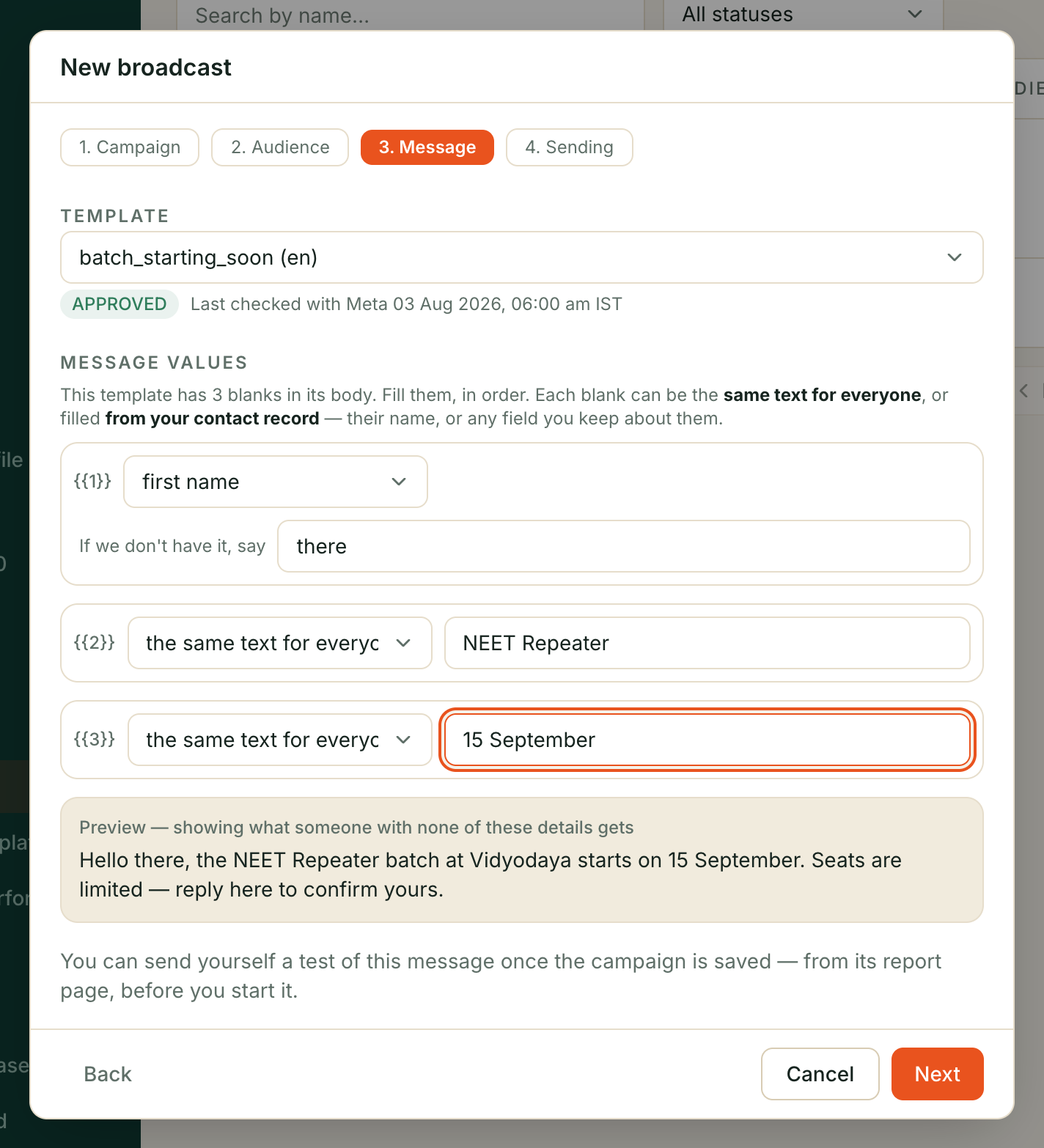This screenshot has height=1148, width=1044.
Task: Click the 'If we don't have it, say' label
Action: (x=172, y=546)
